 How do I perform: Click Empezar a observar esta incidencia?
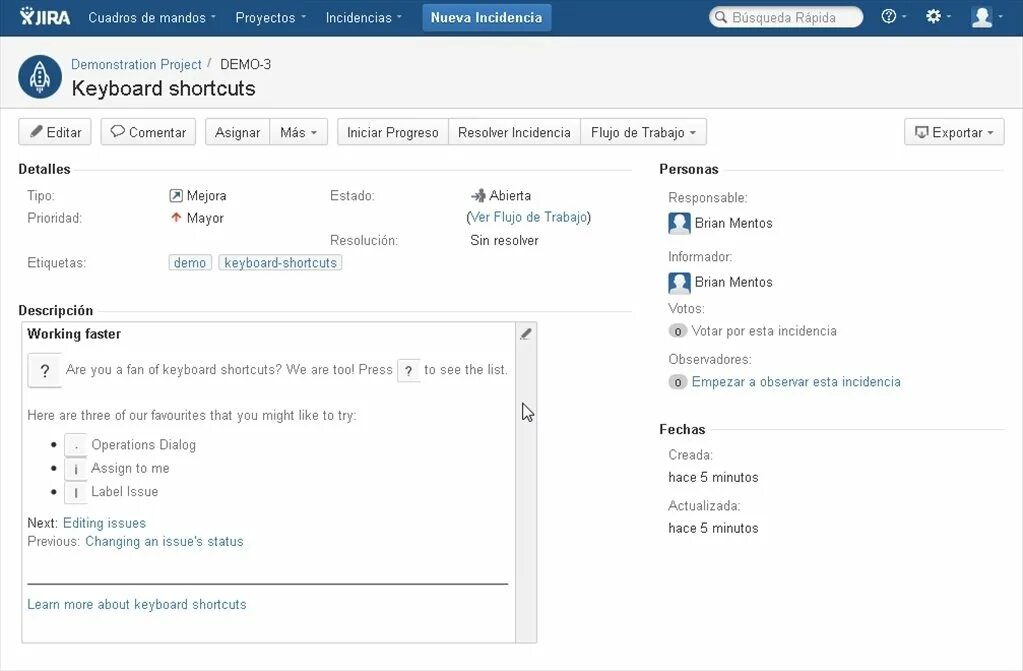(x=796, y=382)
